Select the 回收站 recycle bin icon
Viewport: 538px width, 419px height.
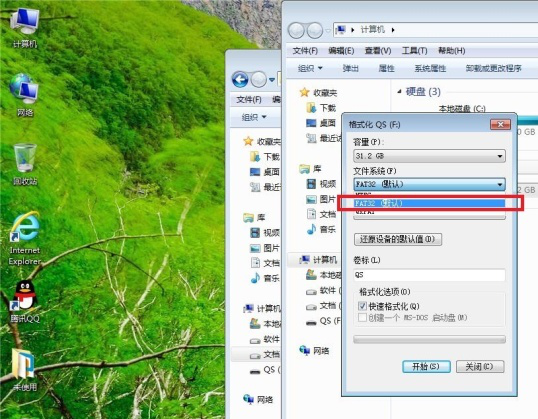[25, 164]
